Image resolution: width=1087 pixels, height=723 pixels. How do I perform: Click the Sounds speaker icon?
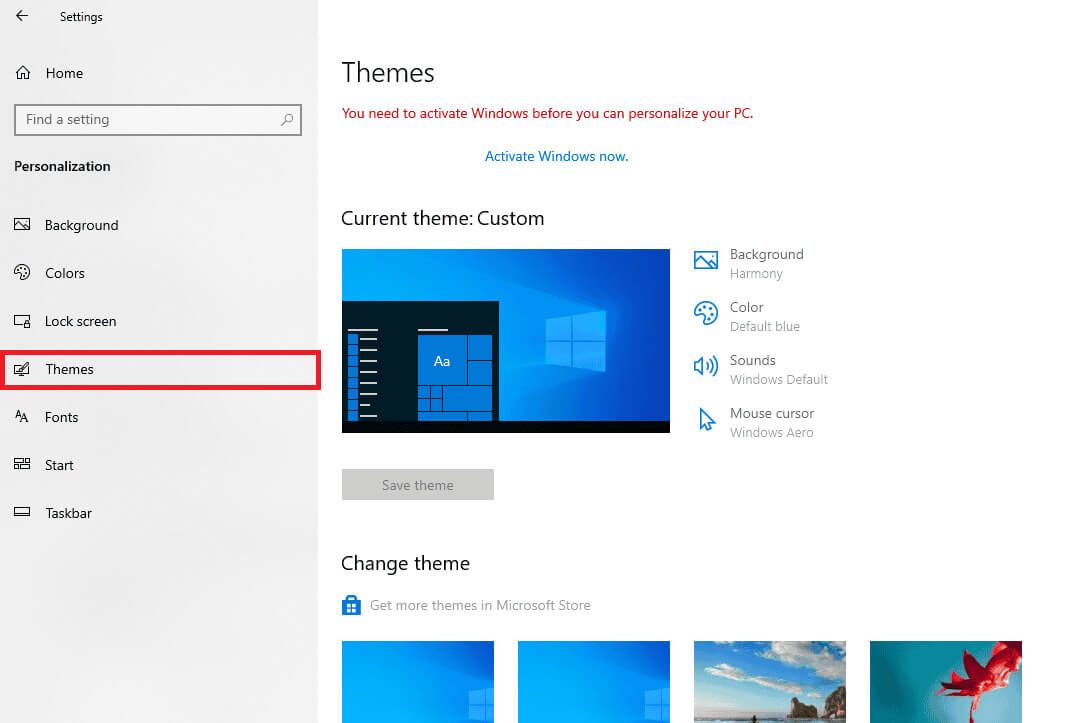point(706,366)
